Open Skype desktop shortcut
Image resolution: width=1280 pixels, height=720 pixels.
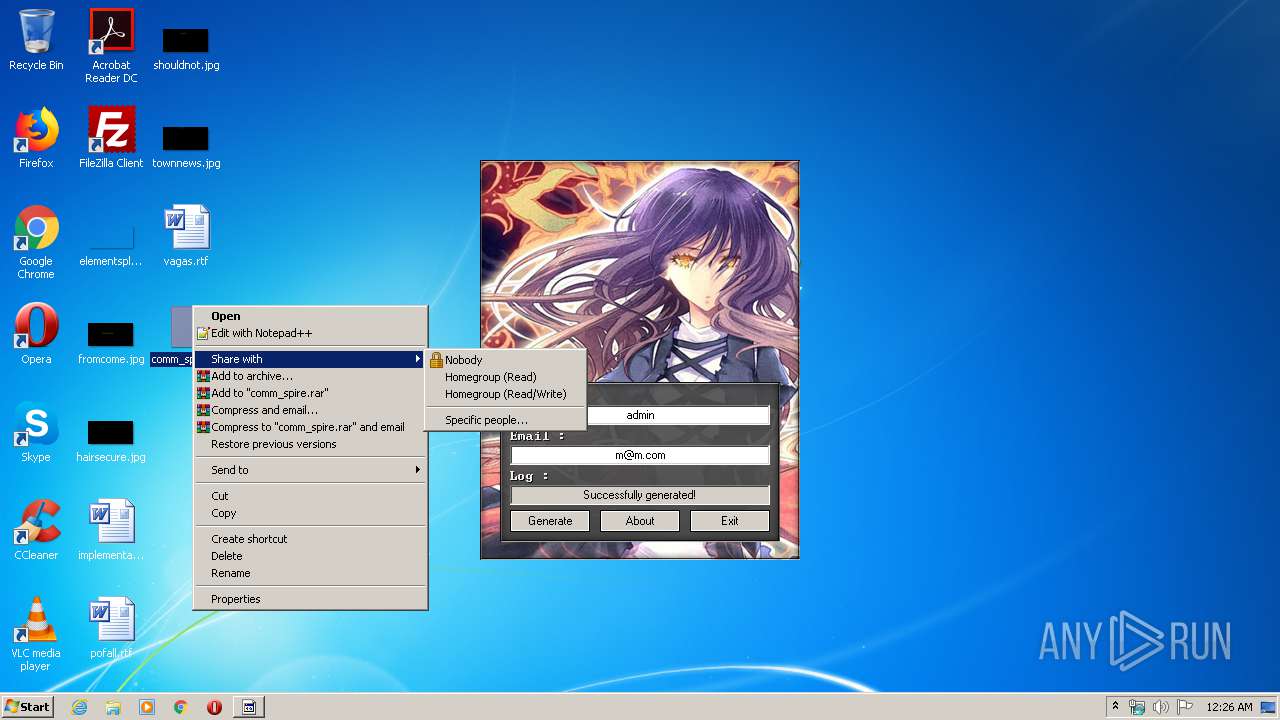(x=36, y=431)
